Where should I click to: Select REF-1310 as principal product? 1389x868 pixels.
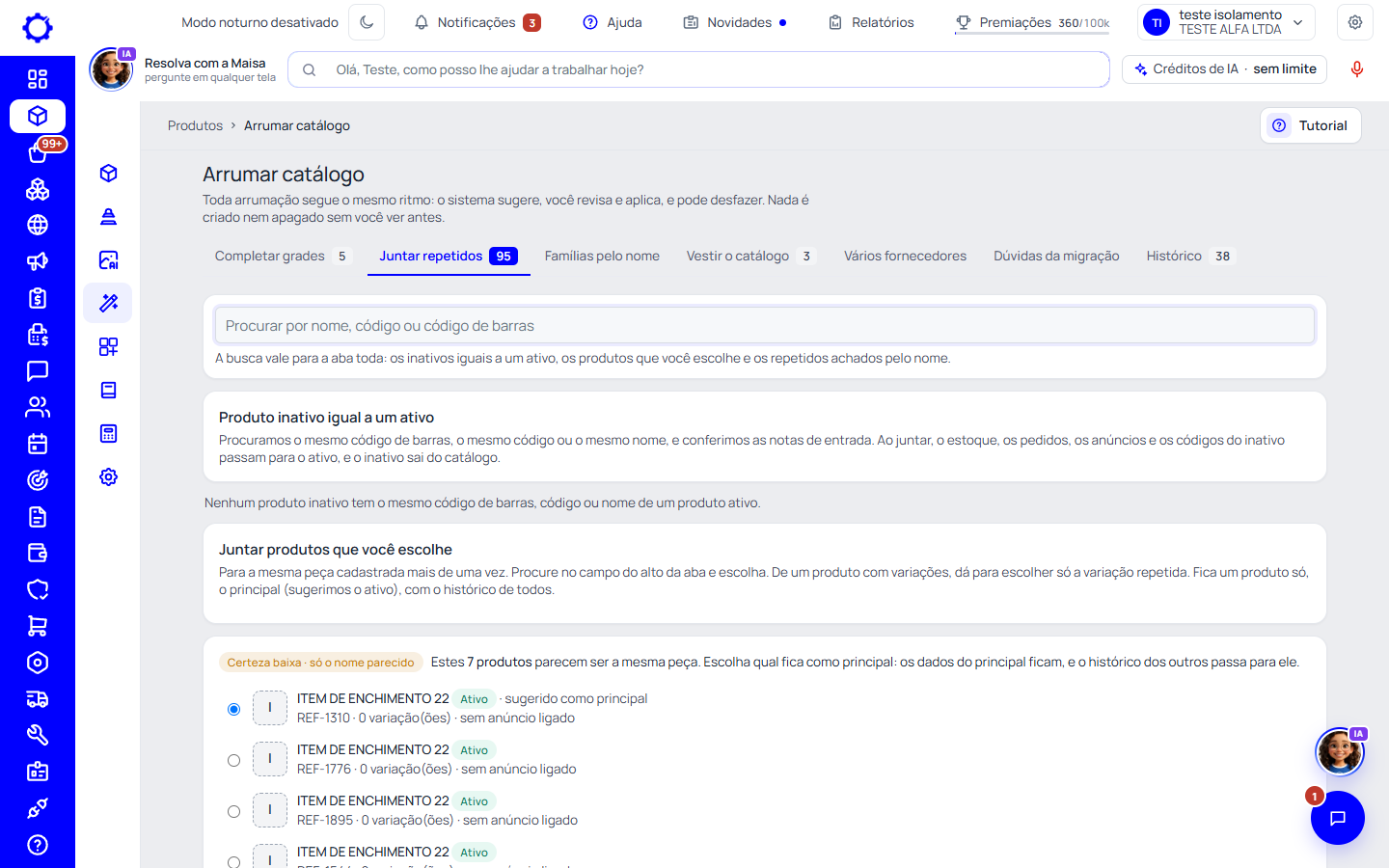click(233, 709)
